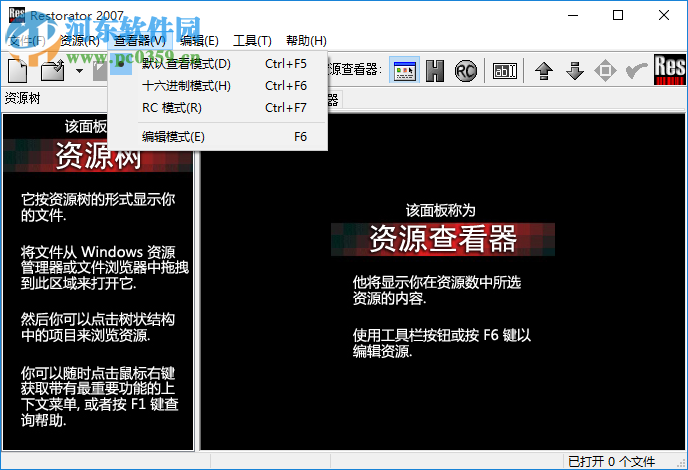688x470 pixels.
Task: Click the down arrow toolbar icon
Action: coord(575,71)
